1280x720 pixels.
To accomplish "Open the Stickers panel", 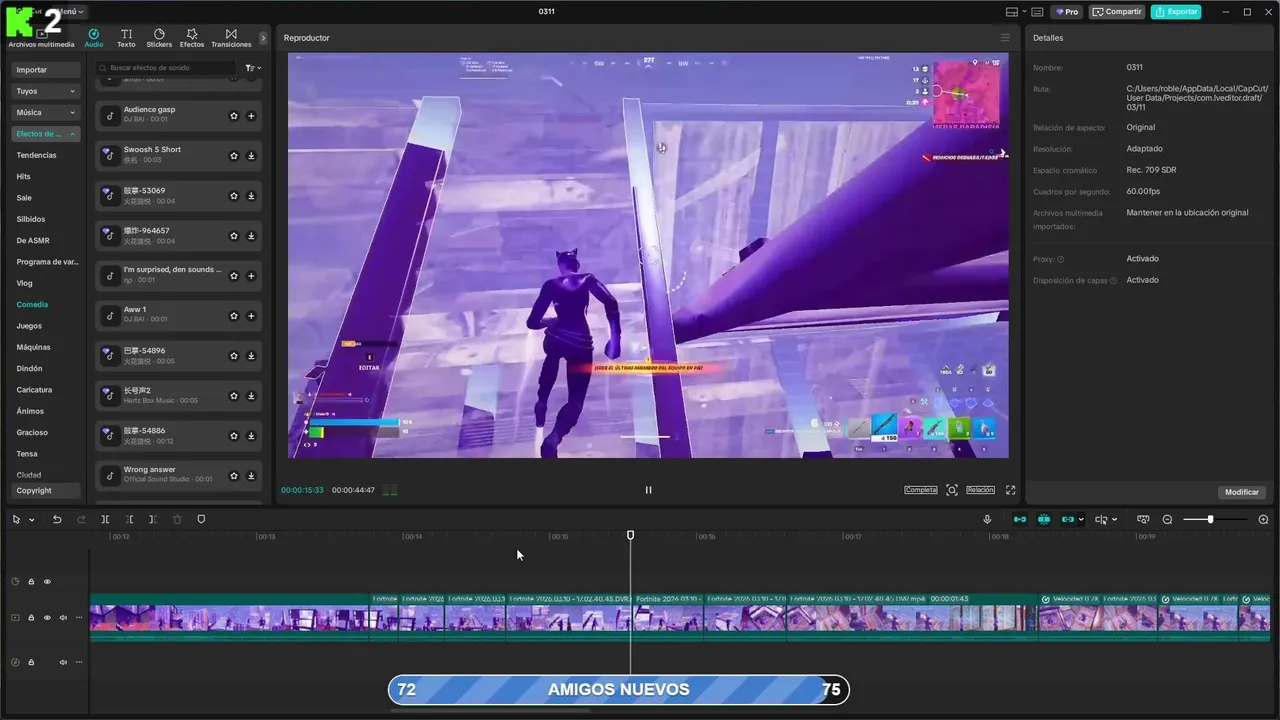I will [x=159, y=38].
